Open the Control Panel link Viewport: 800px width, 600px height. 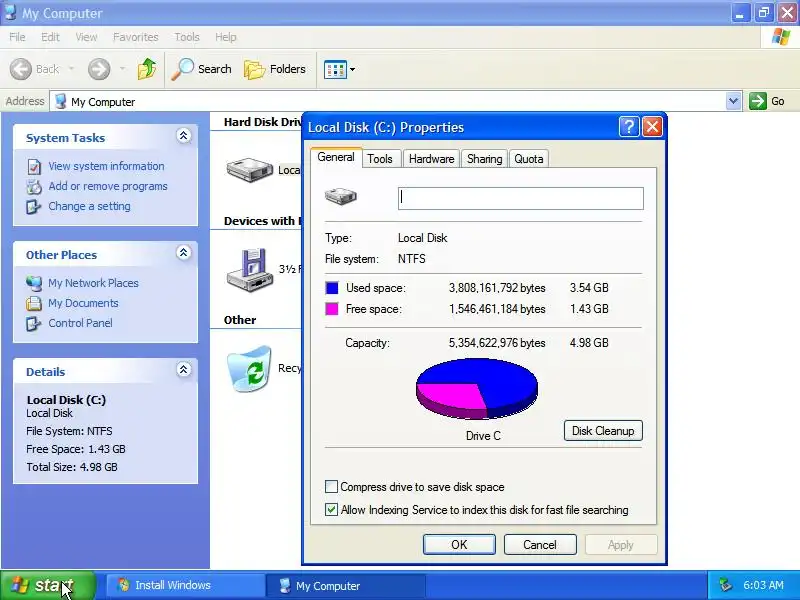(80, 323)
